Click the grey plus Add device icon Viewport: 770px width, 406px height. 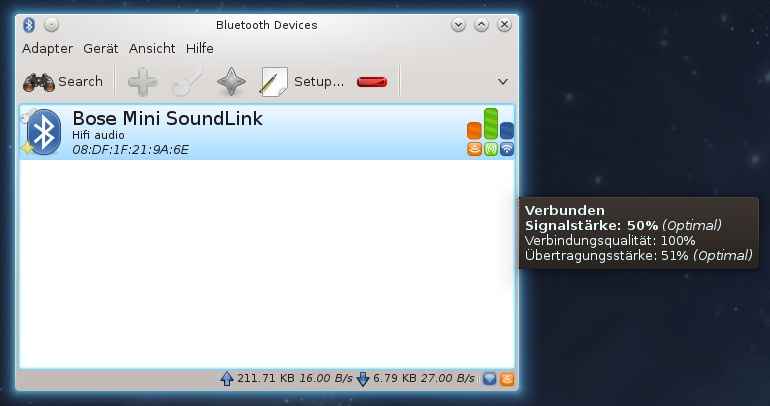click(143, 81)
